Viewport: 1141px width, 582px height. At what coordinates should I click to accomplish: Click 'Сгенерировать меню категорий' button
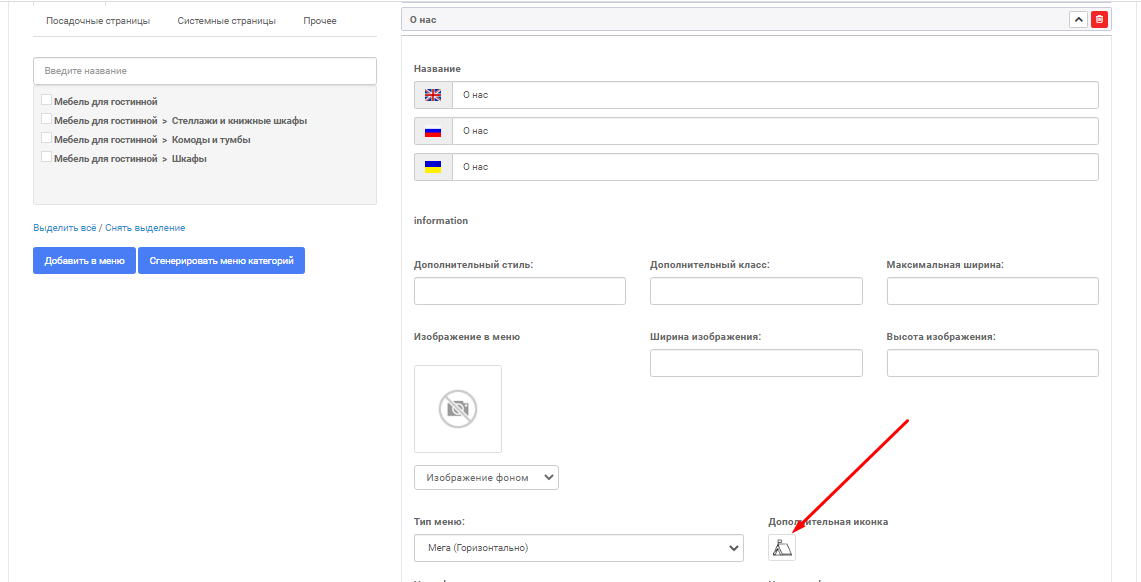pos(221,260)
